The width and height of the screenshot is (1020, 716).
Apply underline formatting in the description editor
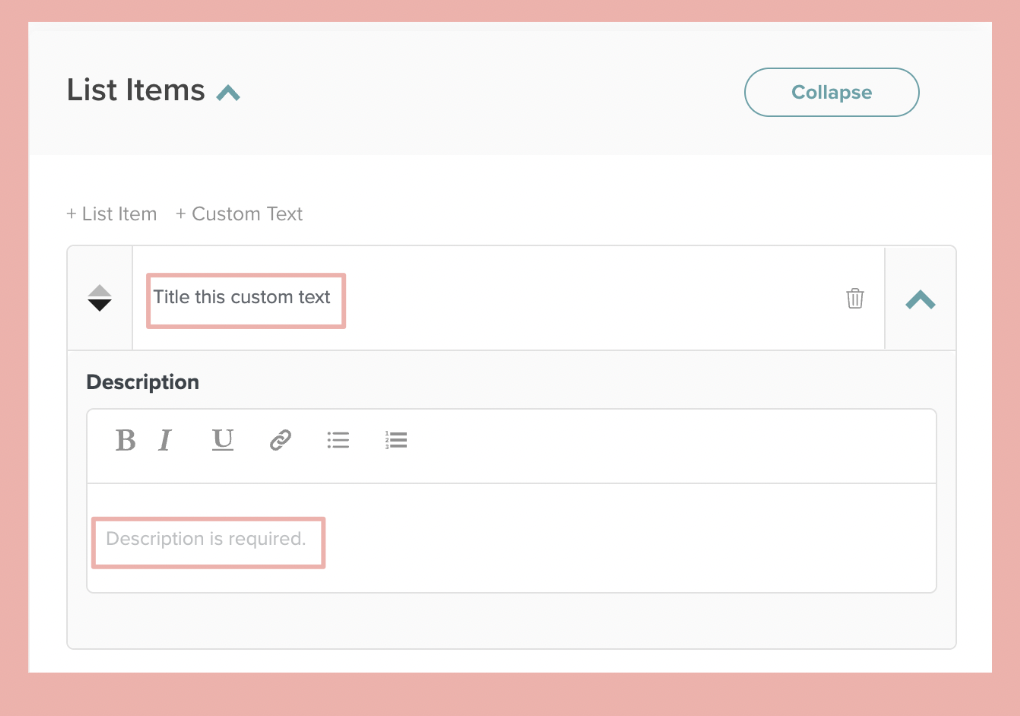coord(222,440)
